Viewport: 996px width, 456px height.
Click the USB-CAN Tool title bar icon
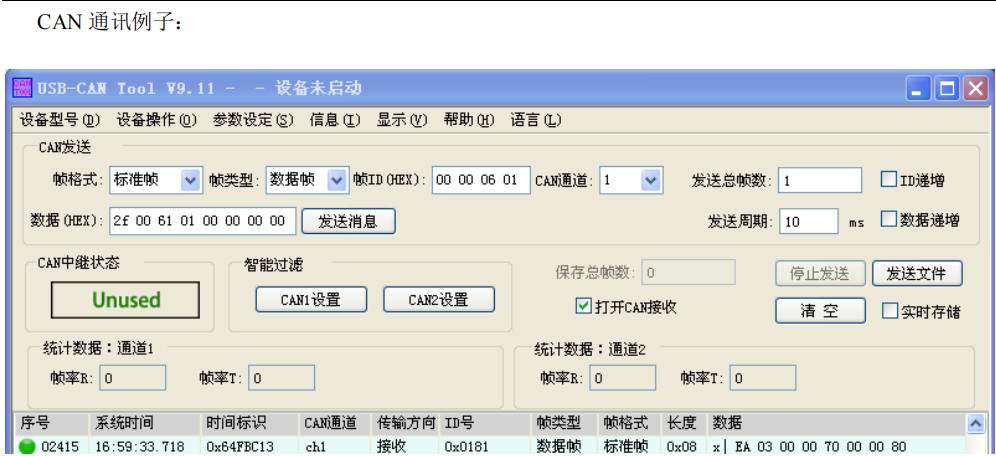click(22, 88)
